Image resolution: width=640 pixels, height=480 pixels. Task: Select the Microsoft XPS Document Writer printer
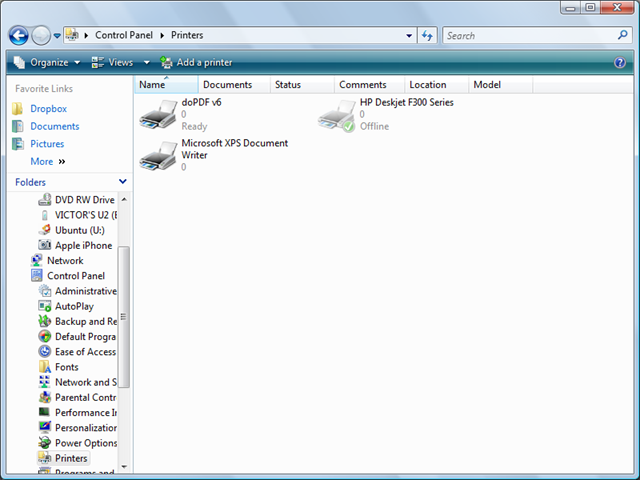tap(214, 155)
